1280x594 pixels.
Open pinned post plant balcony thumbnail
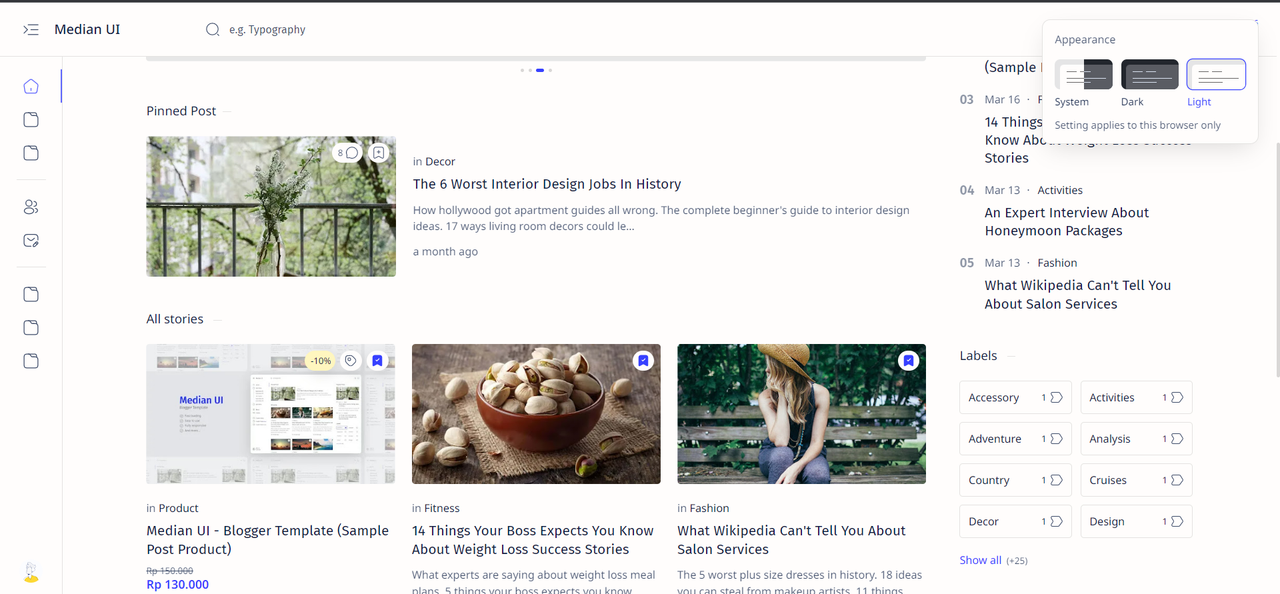pos(271,206)
